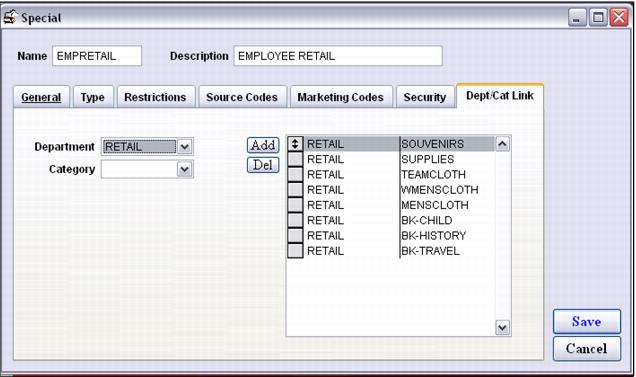This screenshot has height=377, width=636.
Task: Click the WMENSCLOTH category cell
Action: click(x=447, y=190)
